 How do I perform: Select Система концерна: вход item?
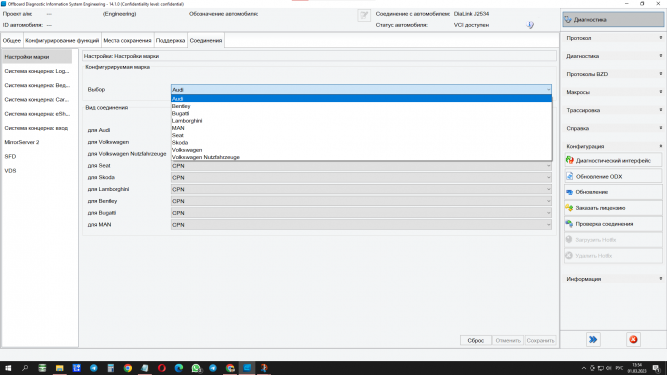point(37,128)
